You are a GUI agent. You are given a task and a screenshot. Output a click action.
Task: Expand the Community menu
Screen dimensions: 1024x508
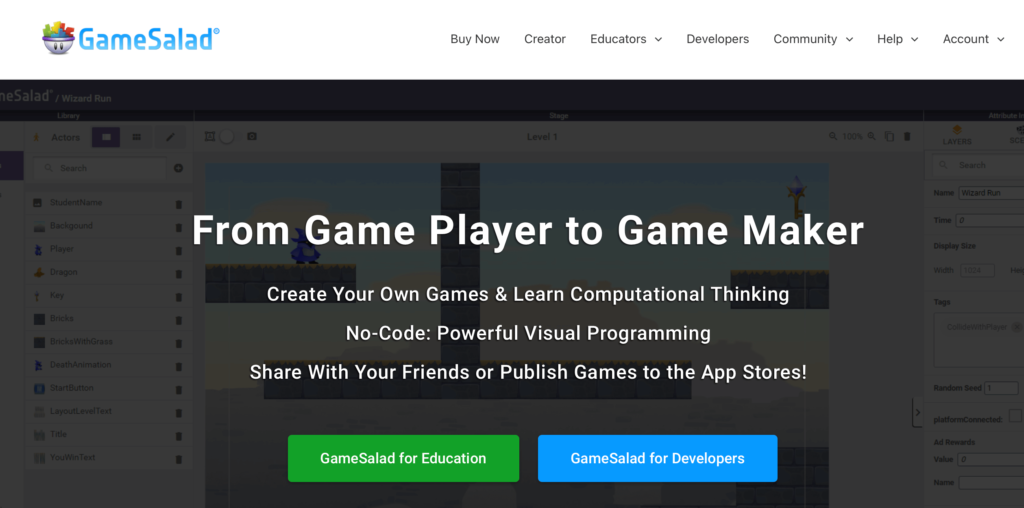click(x=812, y=39)
